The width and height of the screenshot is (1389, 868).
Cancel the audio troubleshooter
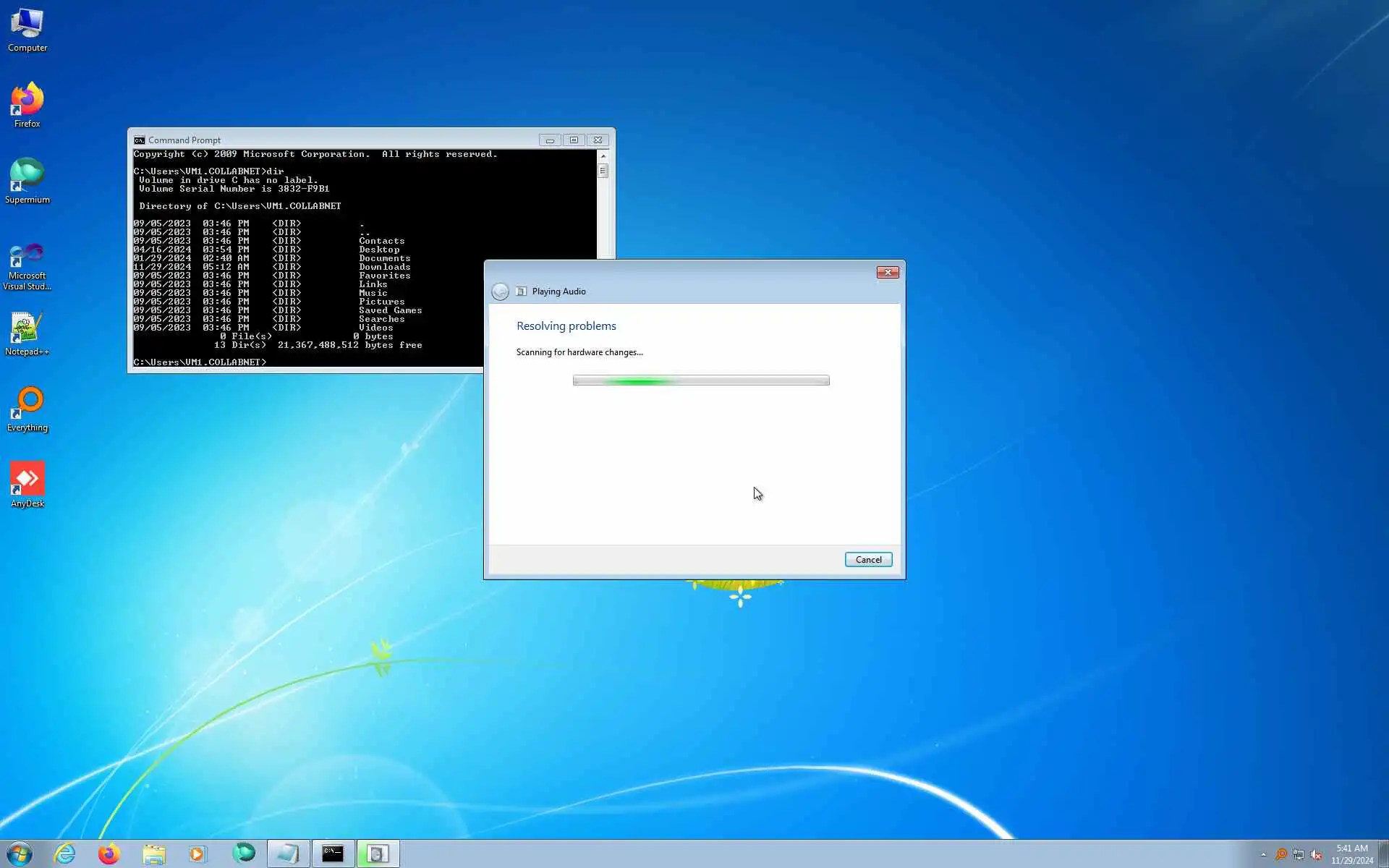(x=868, y=560)
